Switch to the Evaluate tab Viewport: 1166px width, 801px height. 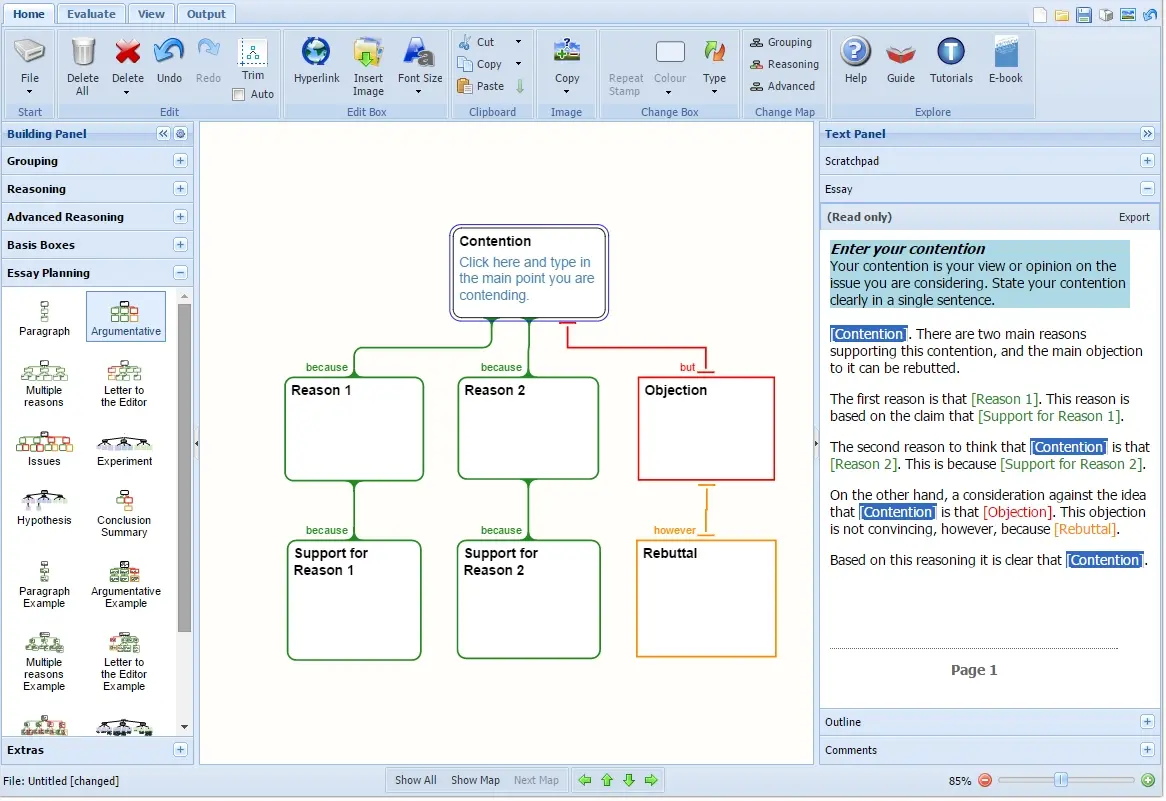[x=91, y=14]
